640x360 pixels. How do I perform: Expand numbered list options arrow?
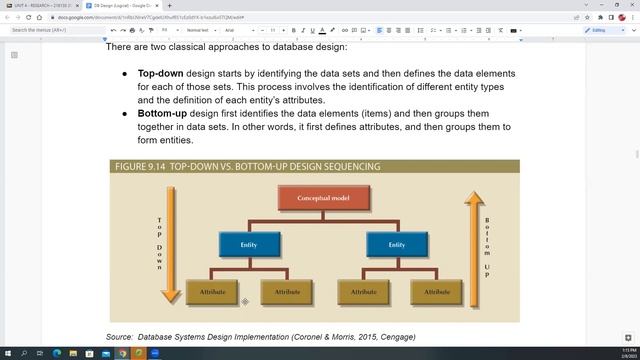pyautogui.click(x=471, y=30)
